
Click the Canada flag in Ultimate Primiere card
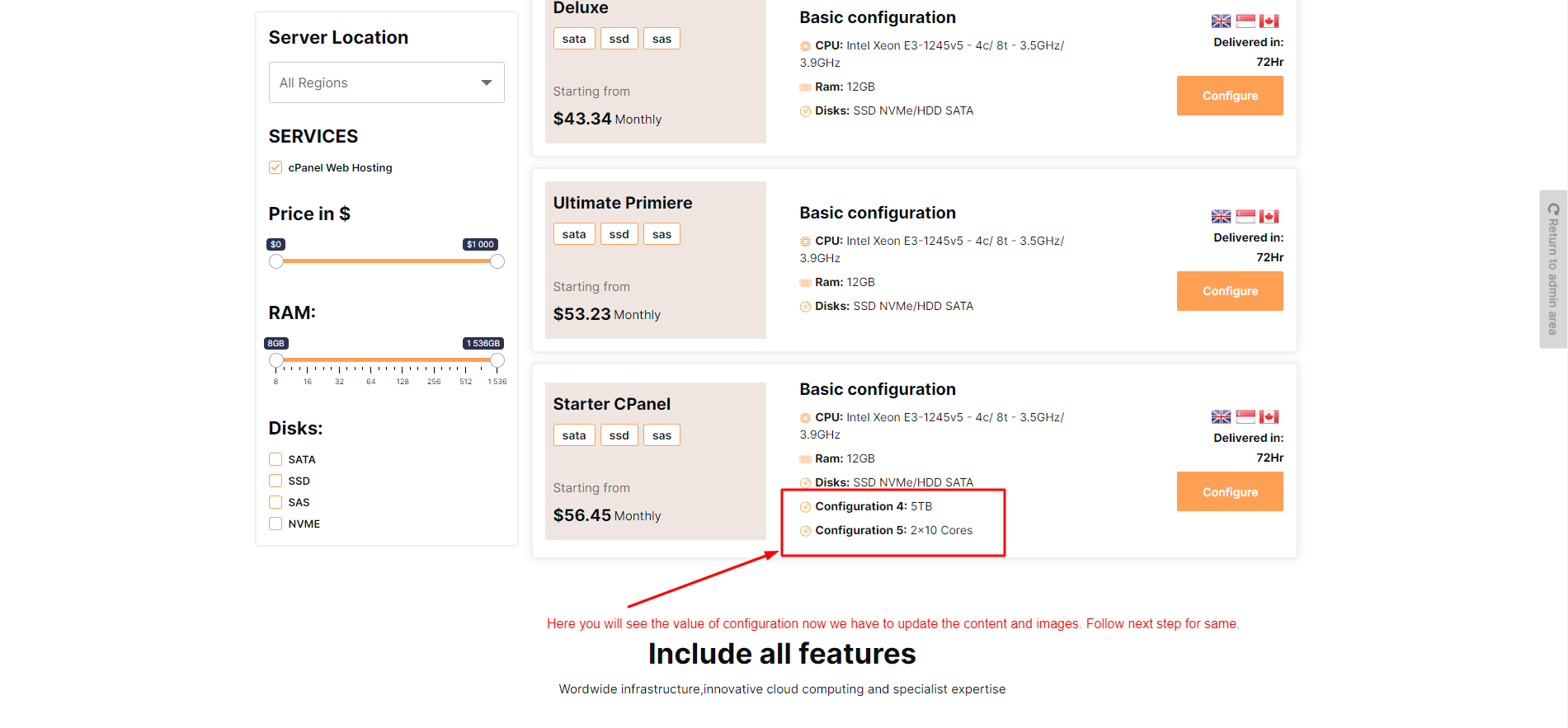point(1269,217)
